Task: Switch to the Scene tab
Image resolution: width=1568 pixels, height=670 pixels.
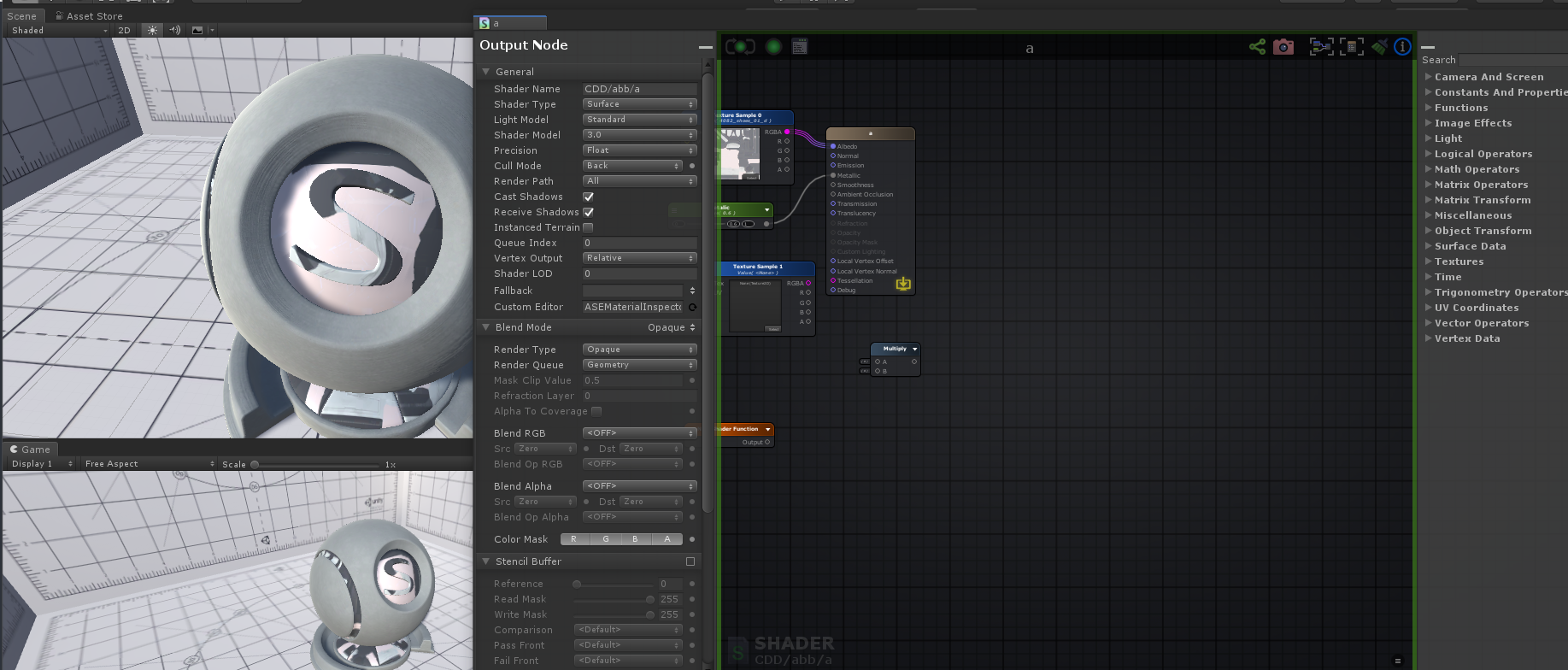Action: click(x=22, y=15)
